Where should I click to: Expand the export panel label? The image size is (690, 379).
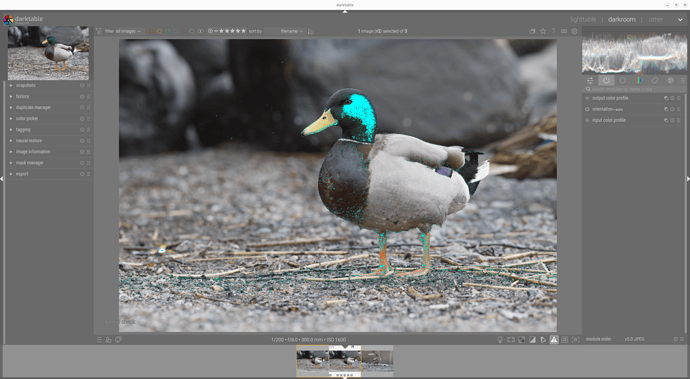[x=22, y=174]
